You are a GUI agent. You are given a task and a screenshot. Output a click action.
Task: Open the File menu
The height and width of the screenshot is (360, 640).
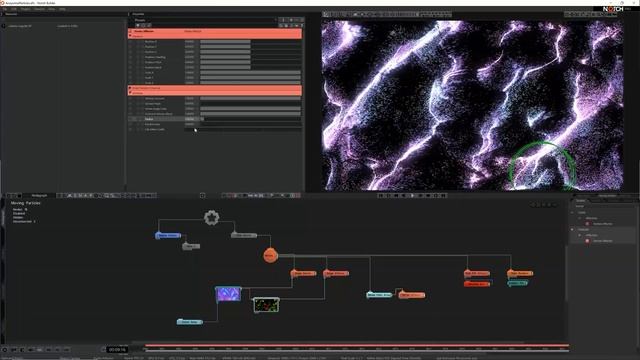pos(4,9)
